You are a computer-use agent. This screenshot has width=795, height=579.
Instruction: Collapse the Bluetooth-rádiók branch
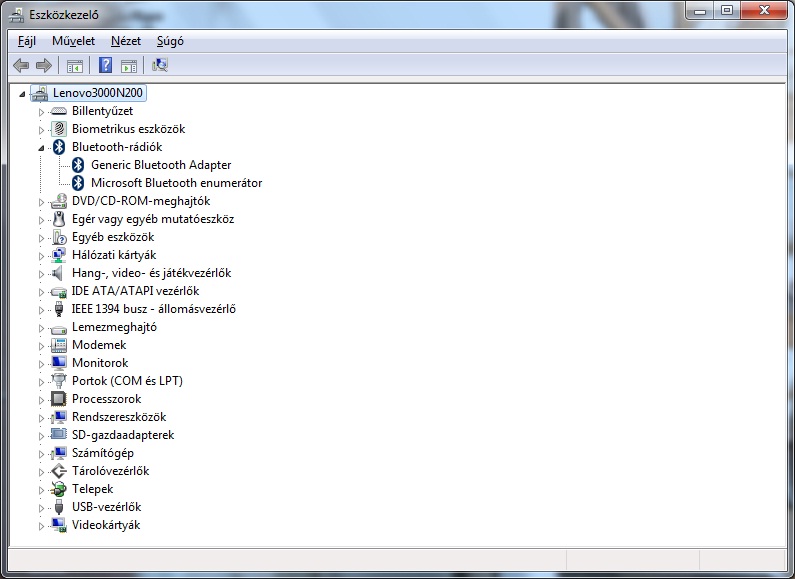41,148
